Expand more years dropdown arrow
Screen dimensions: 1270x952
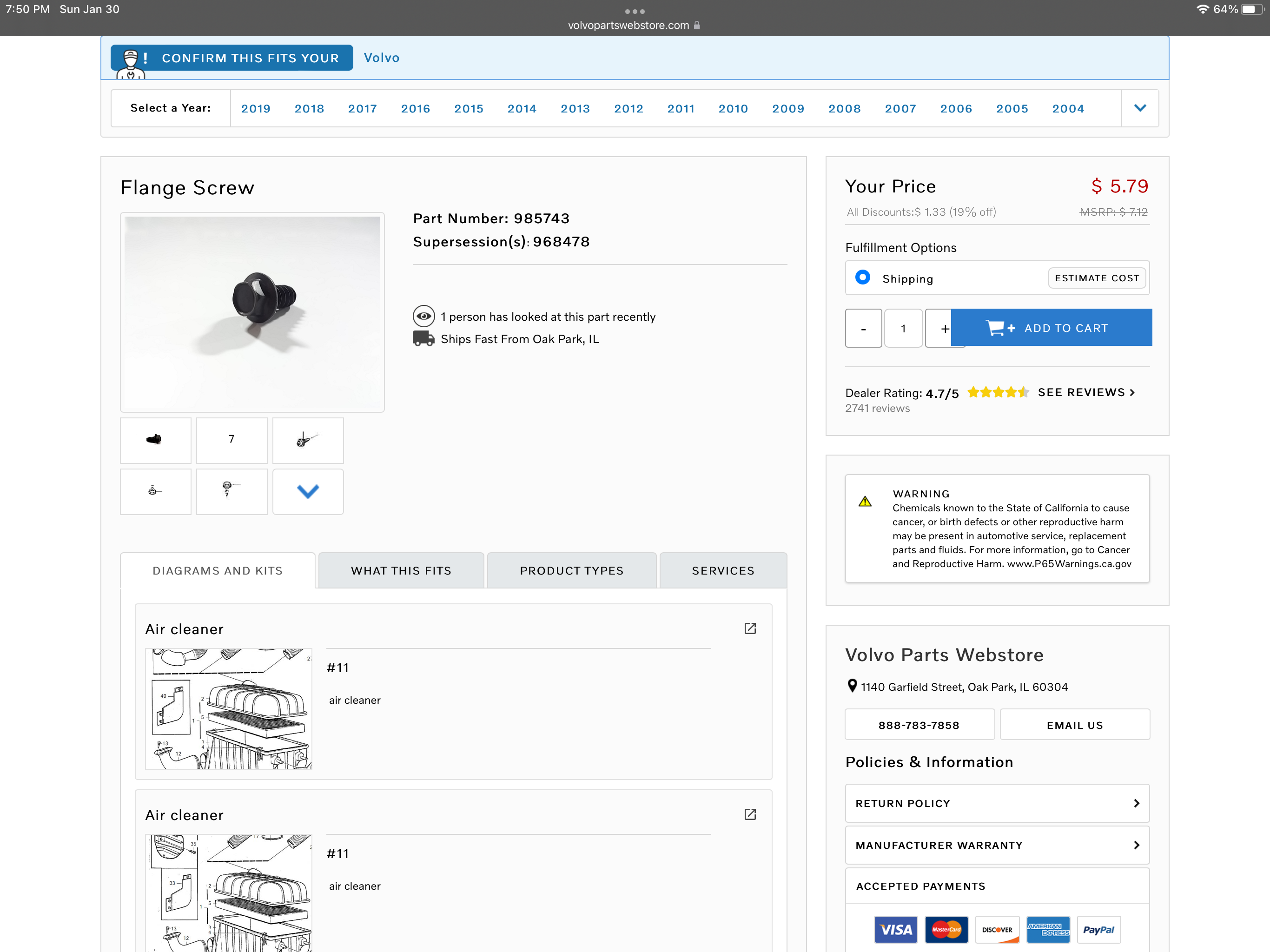click(x=1140, y=108)
